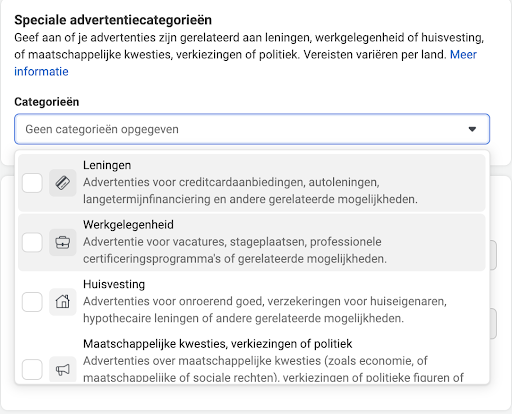Follow the 'Meer informatie' link
The width and height of the screenshot is (512, 414).
pyautogui.click(x=463, y=54)
